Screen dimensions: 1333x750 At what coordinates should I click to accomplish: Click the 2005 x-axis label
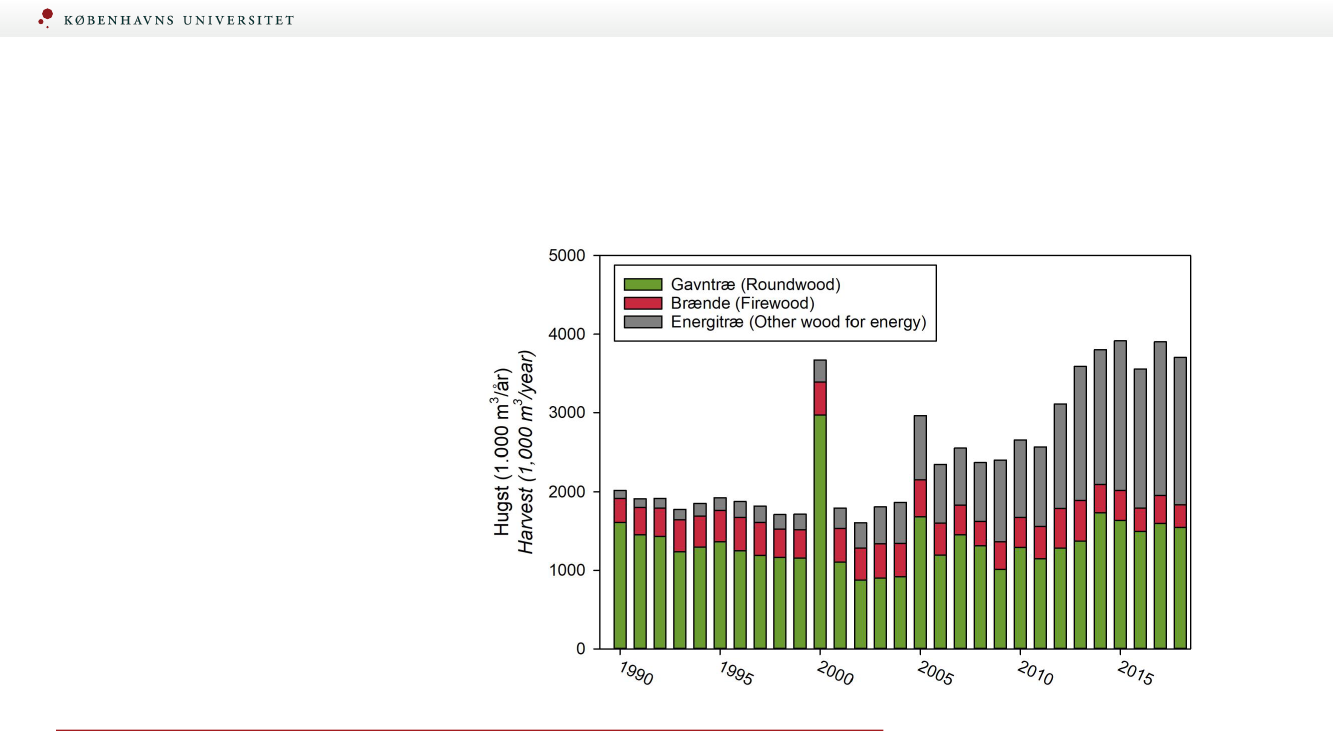pyautogui.click(x=935, y=673)
